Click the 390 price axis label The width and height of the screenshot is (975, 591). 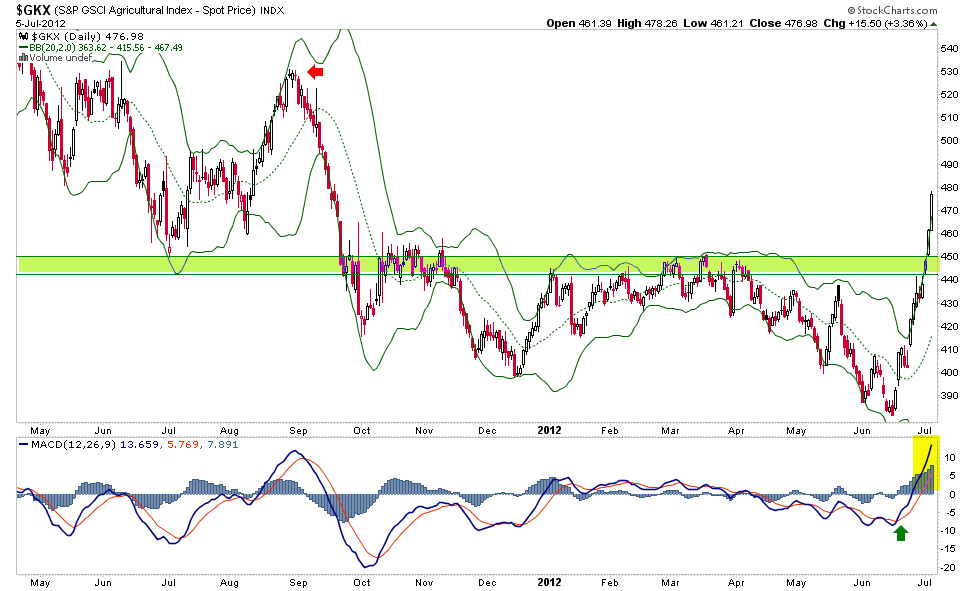pyautogui.click(x=949, y=395)
